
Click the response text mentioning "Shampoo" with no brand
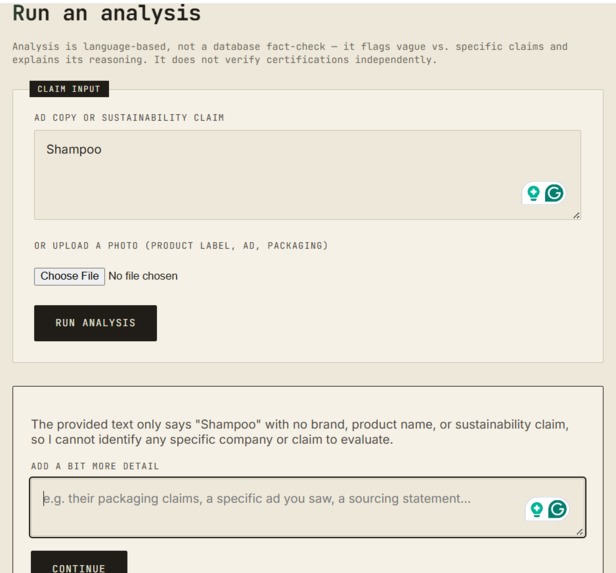[300, 432]
